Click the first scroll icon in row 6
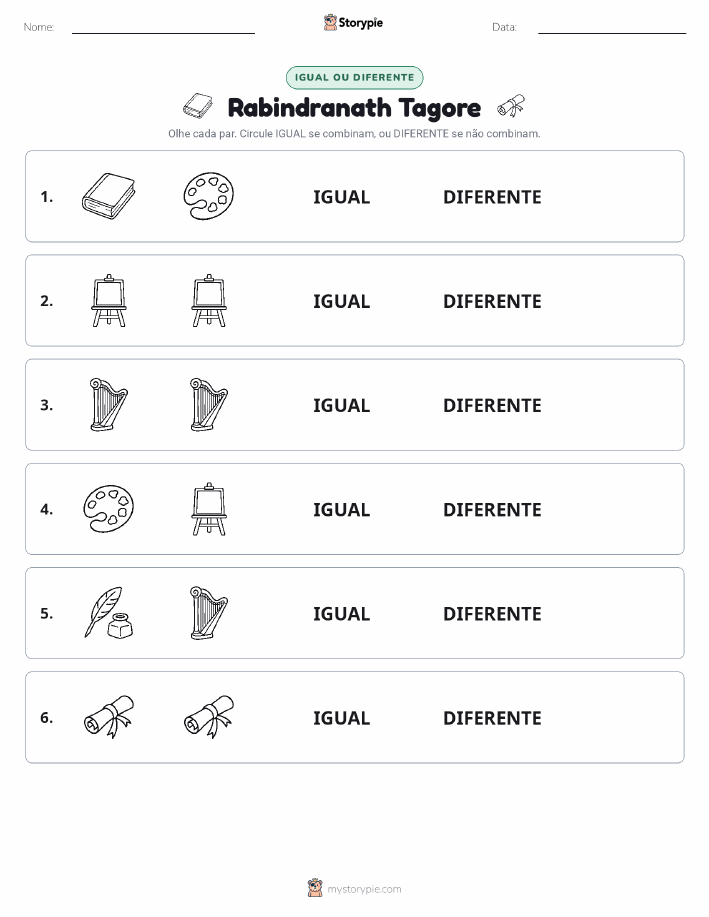 point(109,717)
